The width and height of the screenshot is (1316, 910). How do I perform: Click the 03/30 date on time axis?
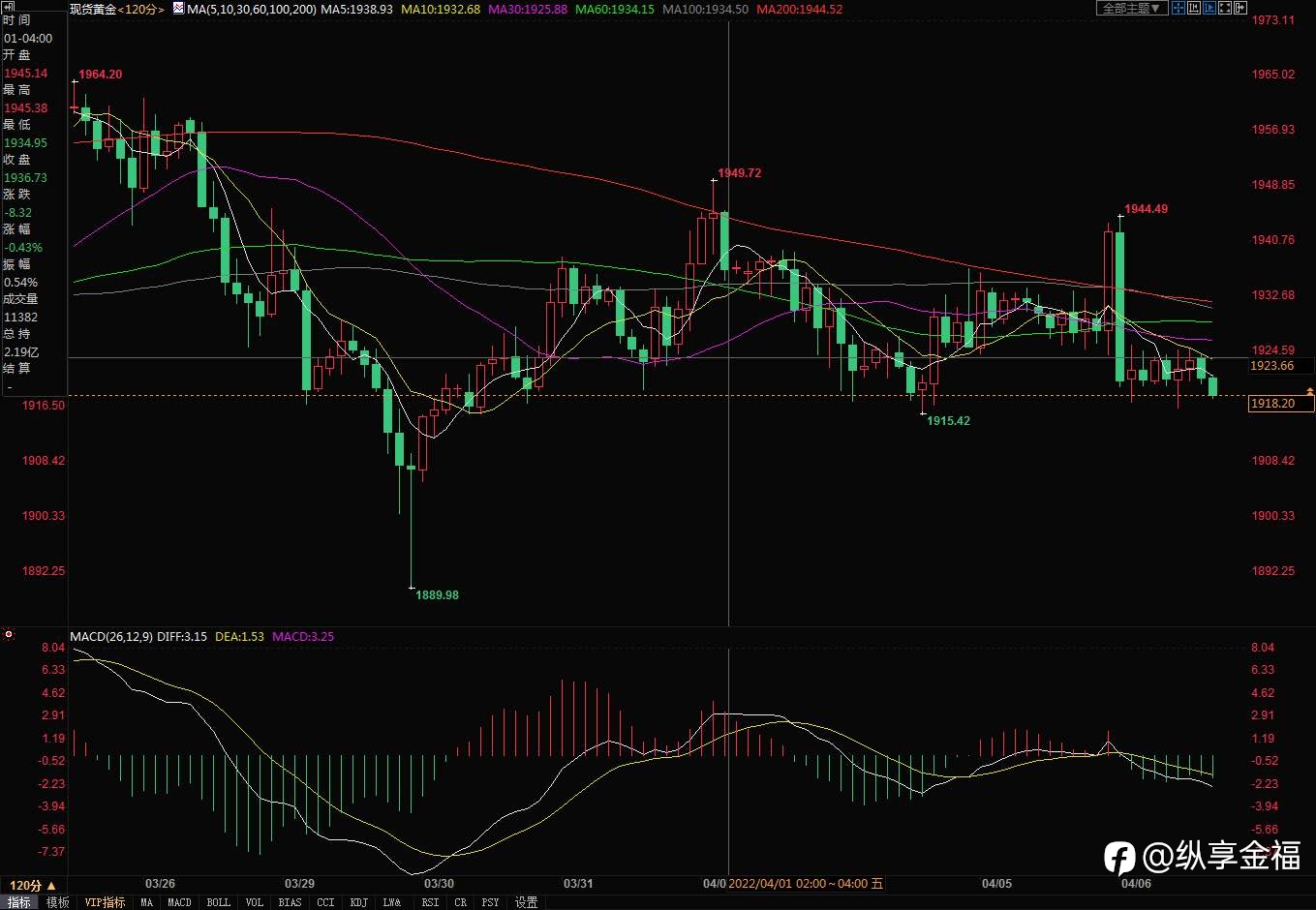click(x=440, y=883)
